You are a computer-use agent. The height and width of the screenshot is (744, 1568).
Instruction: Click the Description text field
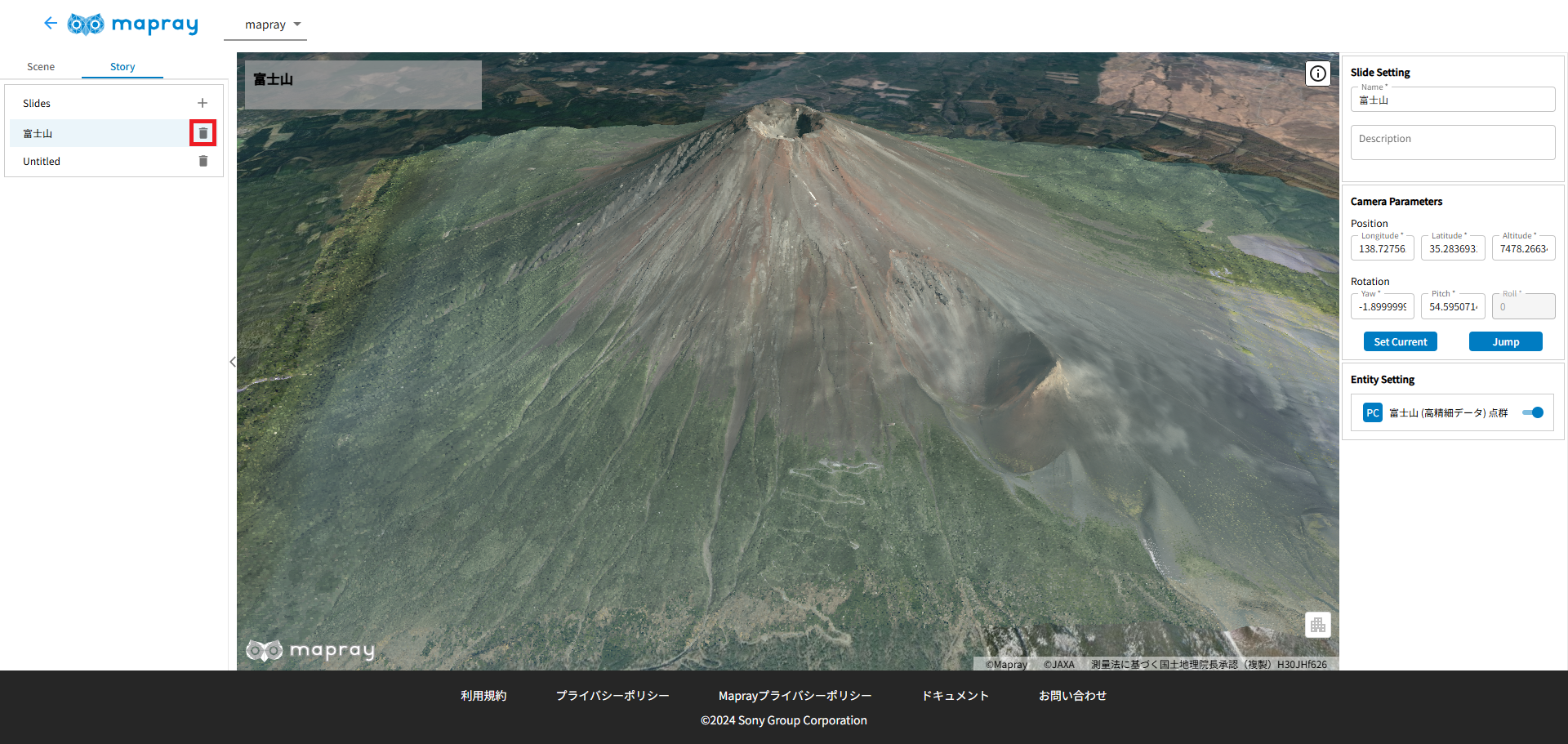tap(1452, 143)
